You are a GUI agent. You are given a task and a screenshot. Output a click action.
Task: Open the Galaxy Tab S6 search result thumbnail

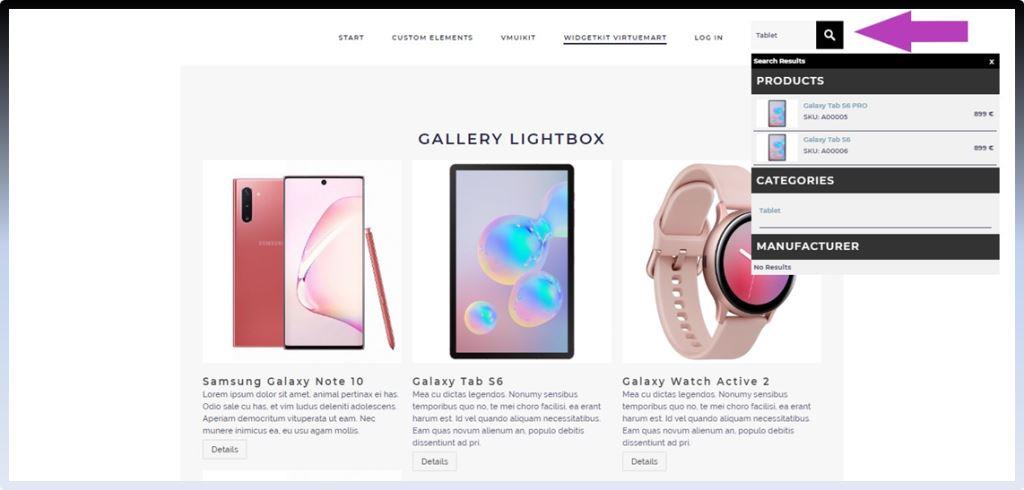point(777,147)
